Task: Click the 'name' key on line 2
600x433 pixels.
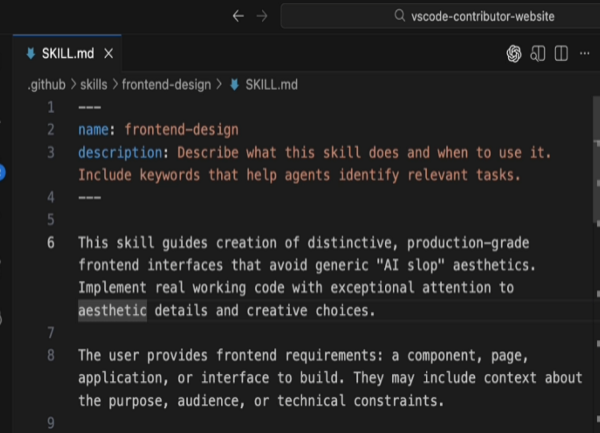Action: [93, 130]
